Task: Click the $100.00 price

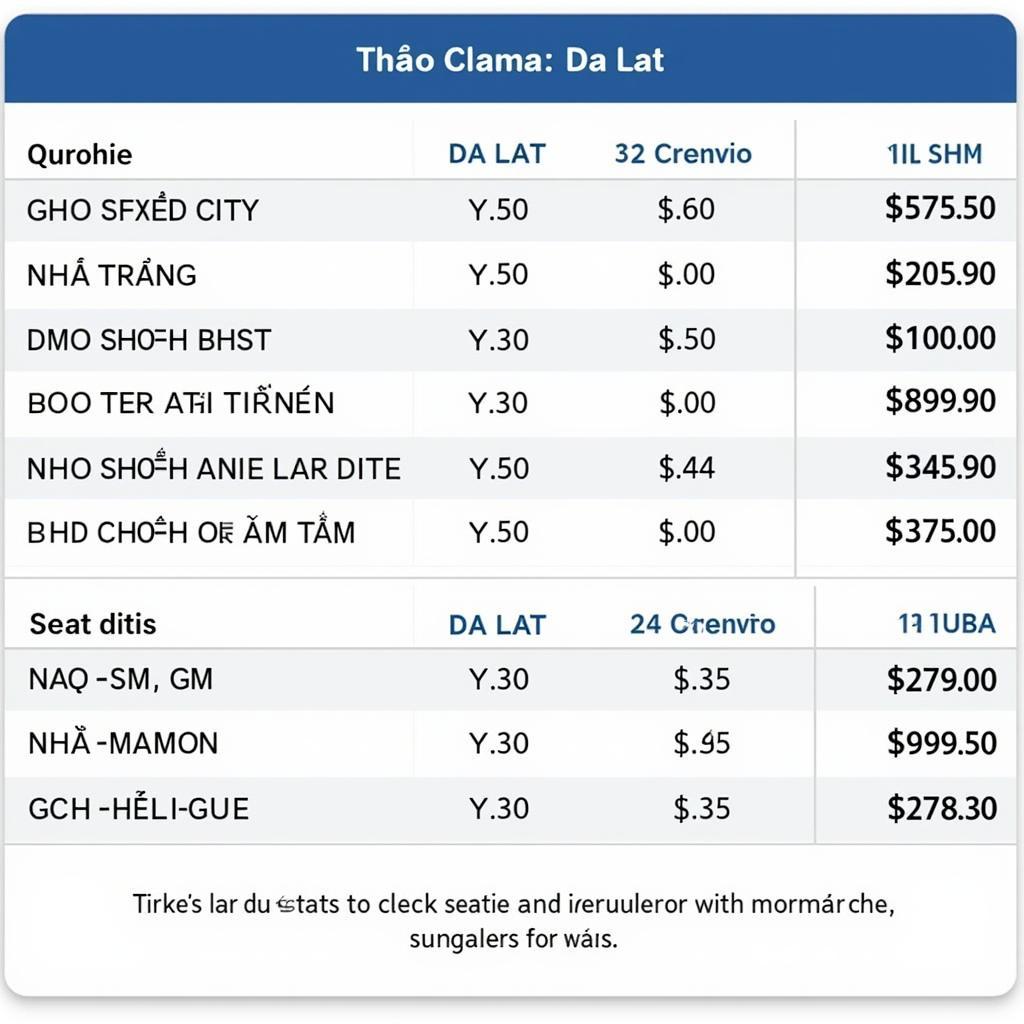Action: pos(940,338)
